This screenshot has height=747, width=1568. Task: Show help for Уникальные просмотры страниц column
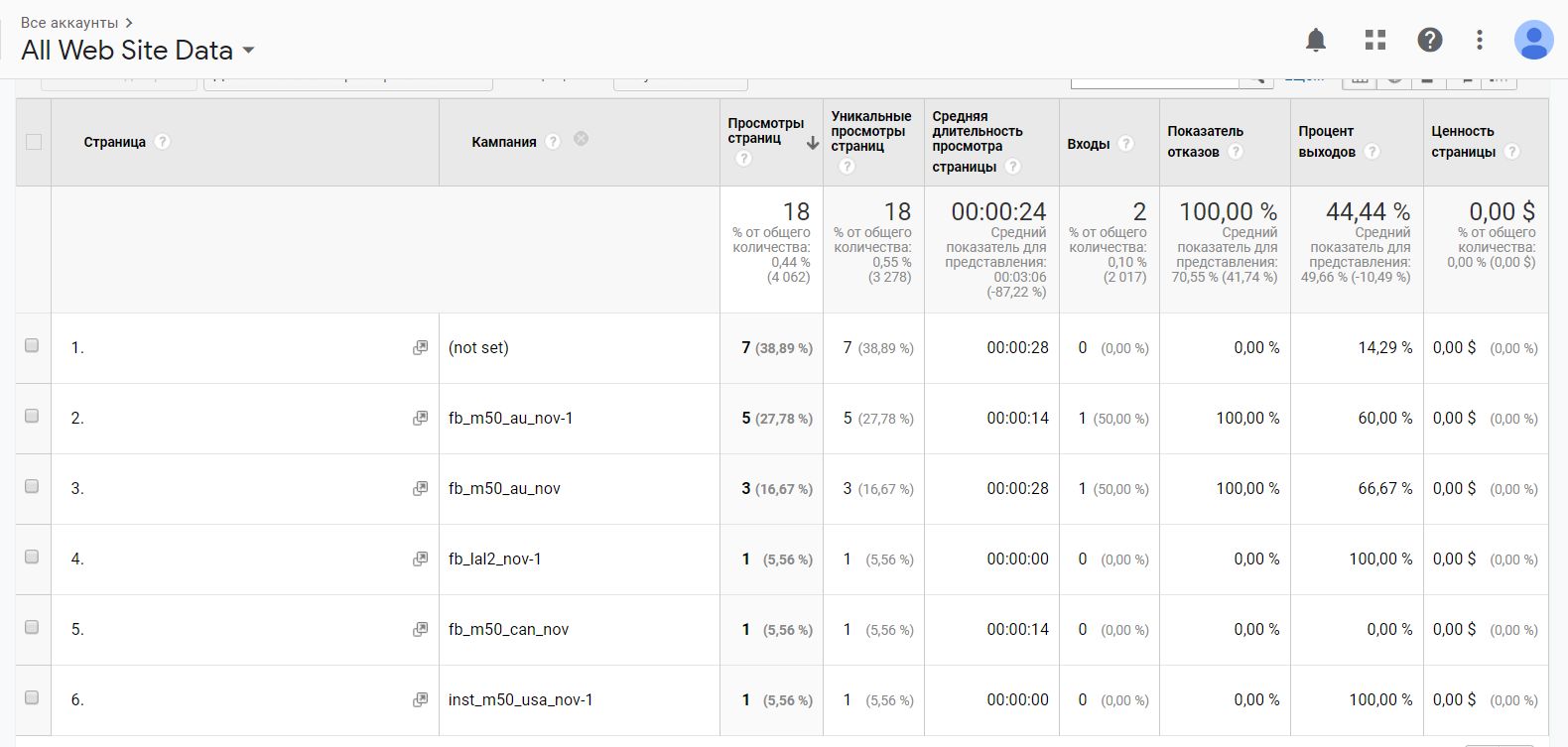(x=847, y=166)
